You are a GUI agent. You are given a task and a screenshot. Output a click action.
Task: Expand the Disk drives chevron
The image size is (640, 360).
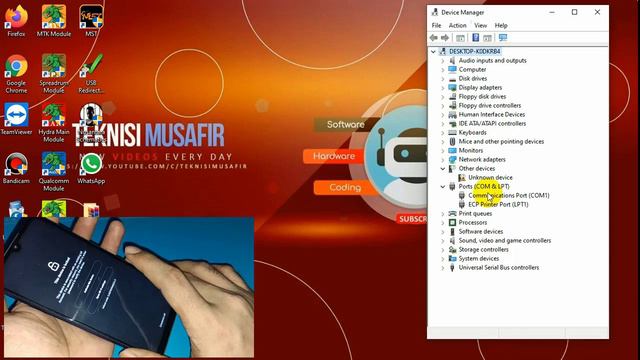[443, 78]
